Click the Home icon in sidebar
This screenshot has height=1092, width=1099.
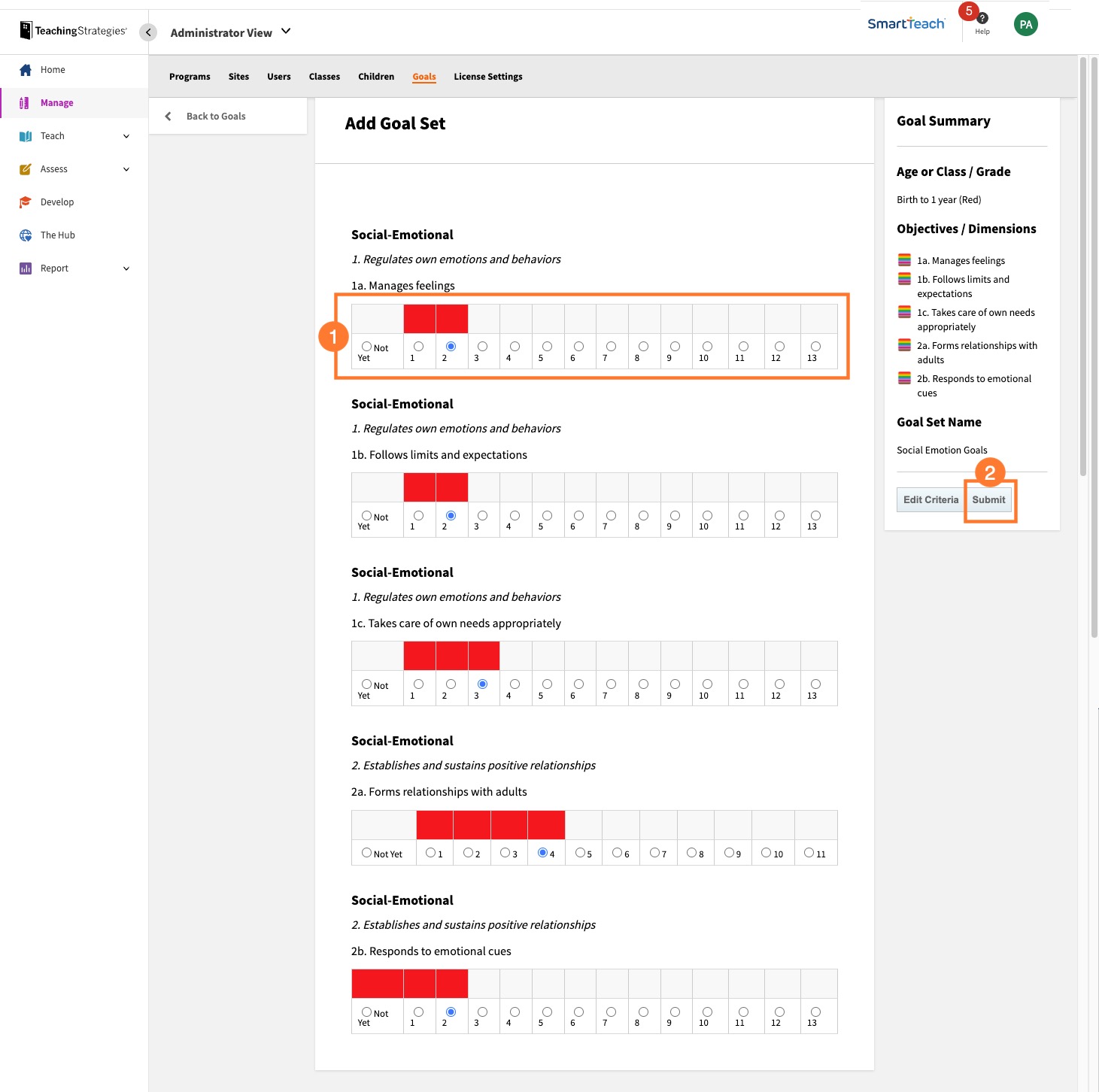pos(26,69)
